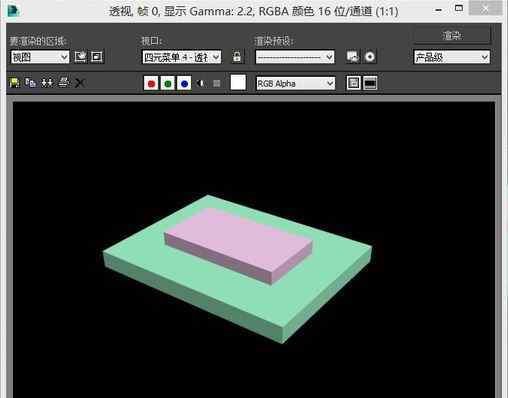Click the Copy Image icon
Viewport: 508px width, 398px height.
click(x=31, y=83)
